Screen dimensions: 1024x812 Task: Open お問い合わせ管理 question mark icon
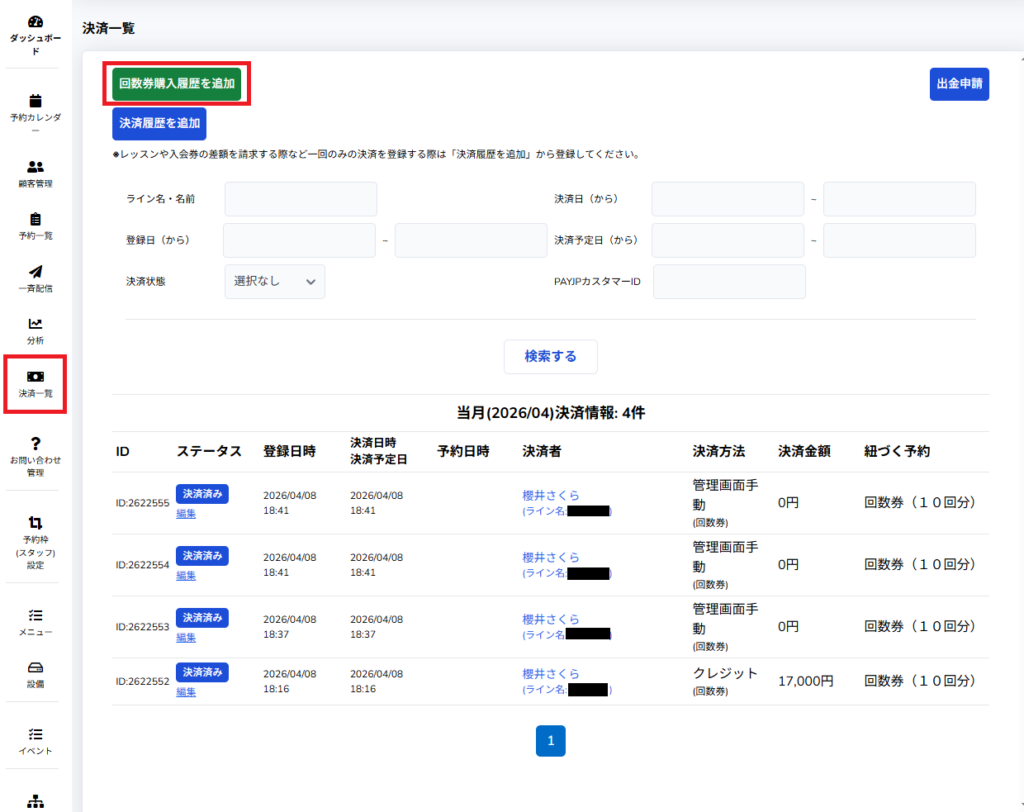pos(35,443)
